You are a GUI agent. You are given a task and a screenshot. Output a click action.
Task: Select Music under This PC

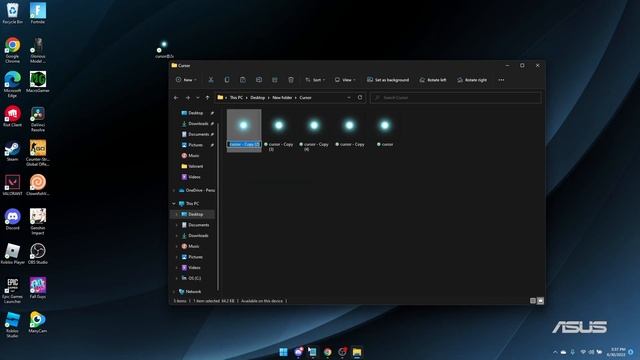pyautogui.click(x=193, y=246)
